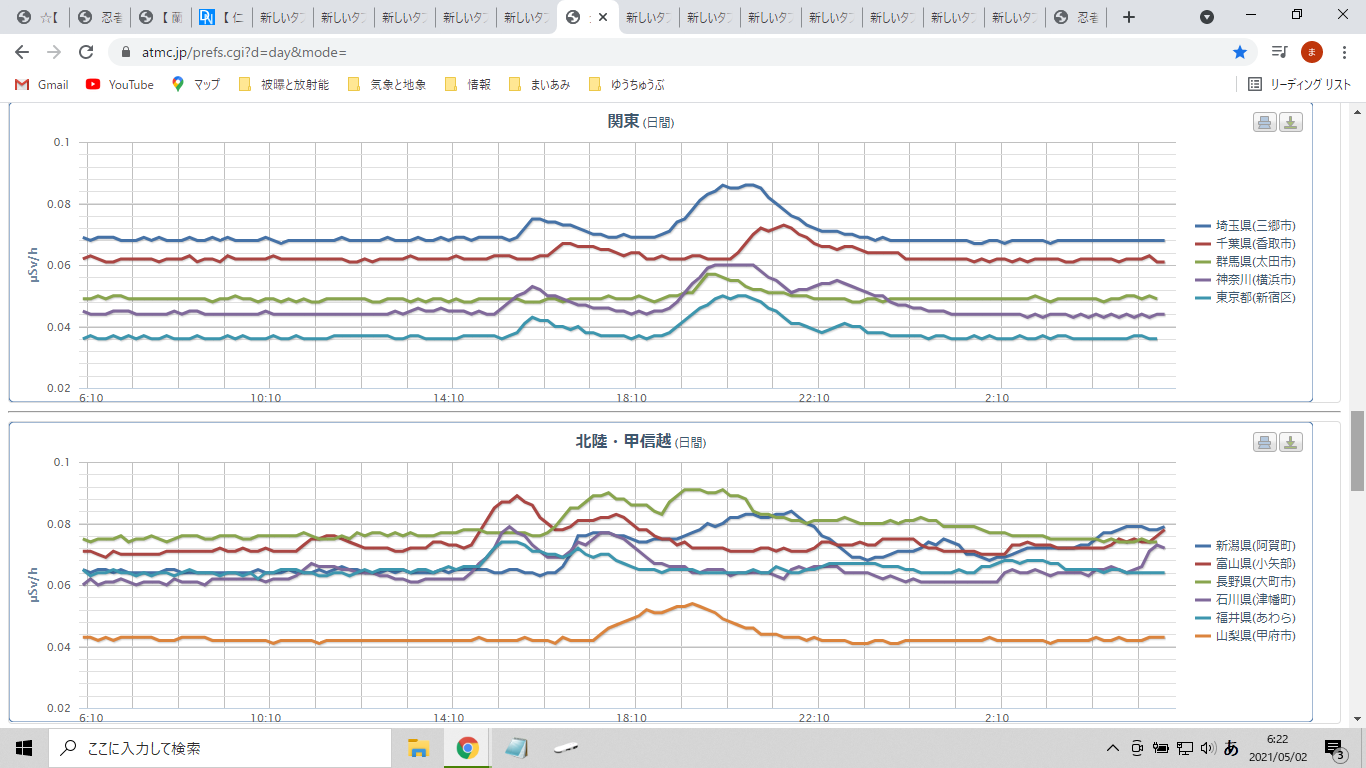Reload the page with the refresh icon
Viewport: 1366px width, 768px height.
click(x=86, y=52)
